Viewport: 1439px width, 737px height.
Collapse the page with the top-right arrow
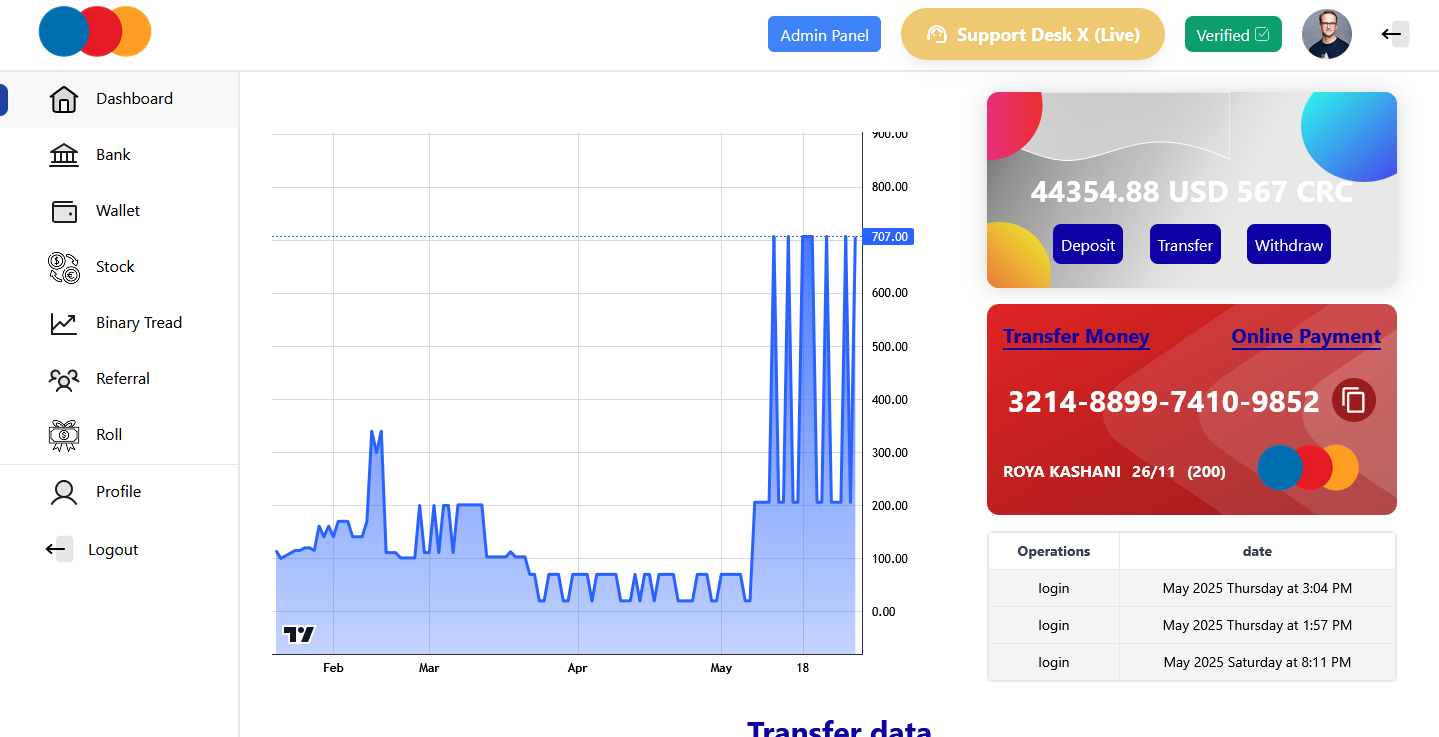point(1393,33)
